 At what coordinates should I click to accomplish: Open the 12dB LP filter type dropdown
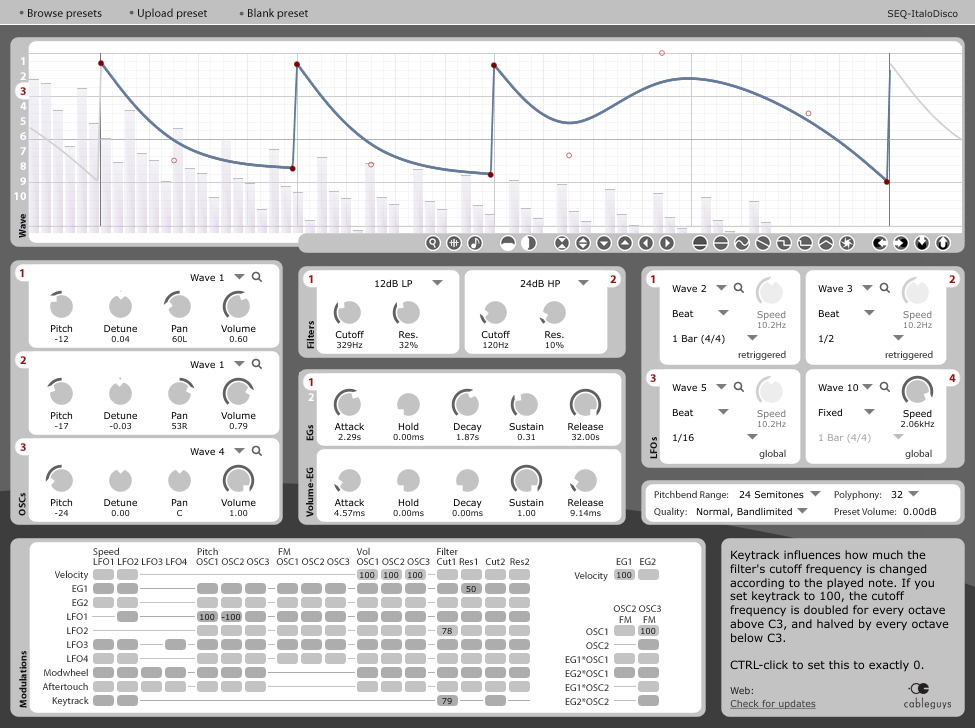pos(437,283)
